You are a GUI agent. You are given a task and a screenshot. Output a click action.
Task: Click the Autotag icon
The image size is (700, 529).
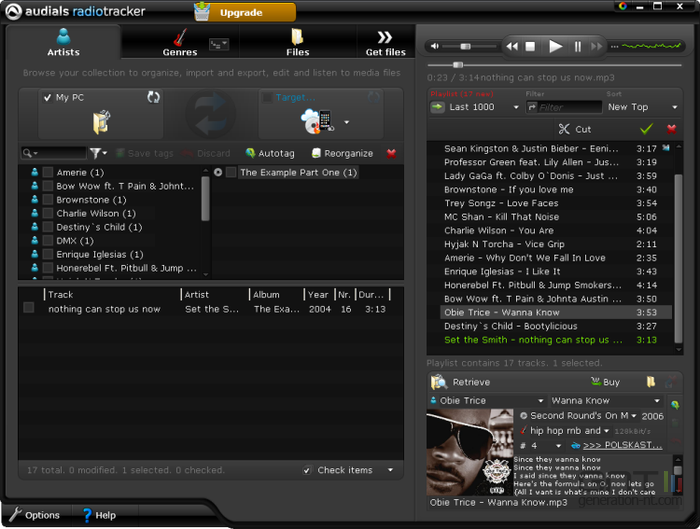[x=250, y=153]
